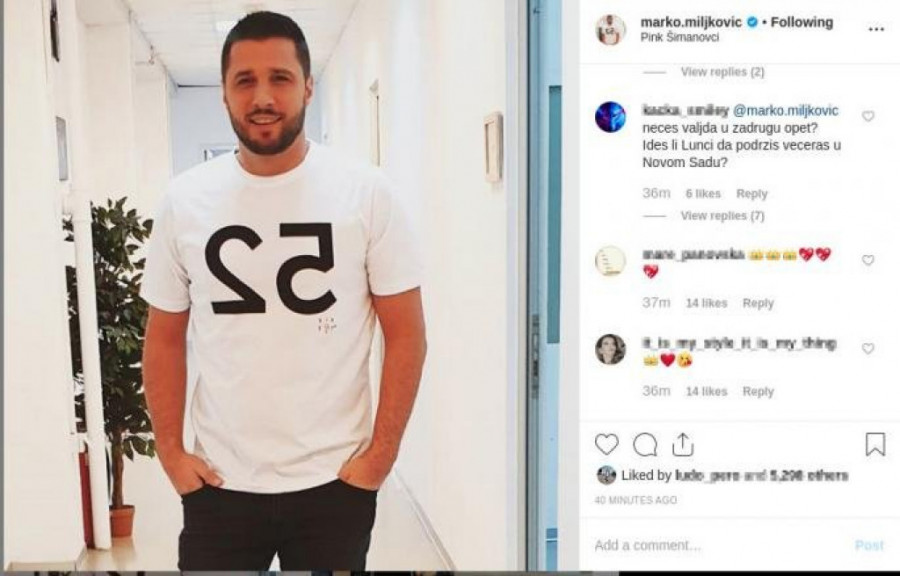The image size is (900, 576).
Task: Open the comment bubble icon
Action: [645, 445]
